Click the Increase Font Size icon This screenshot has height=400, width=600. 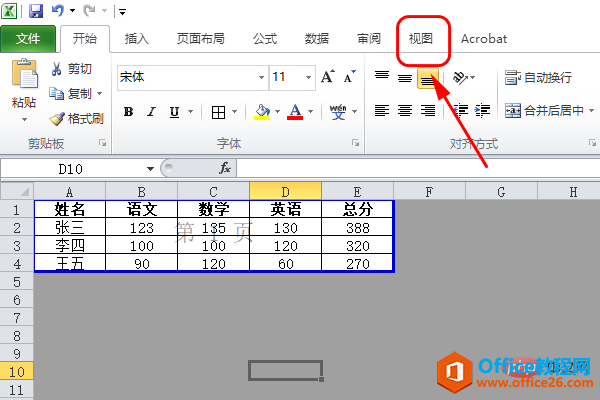329,77
